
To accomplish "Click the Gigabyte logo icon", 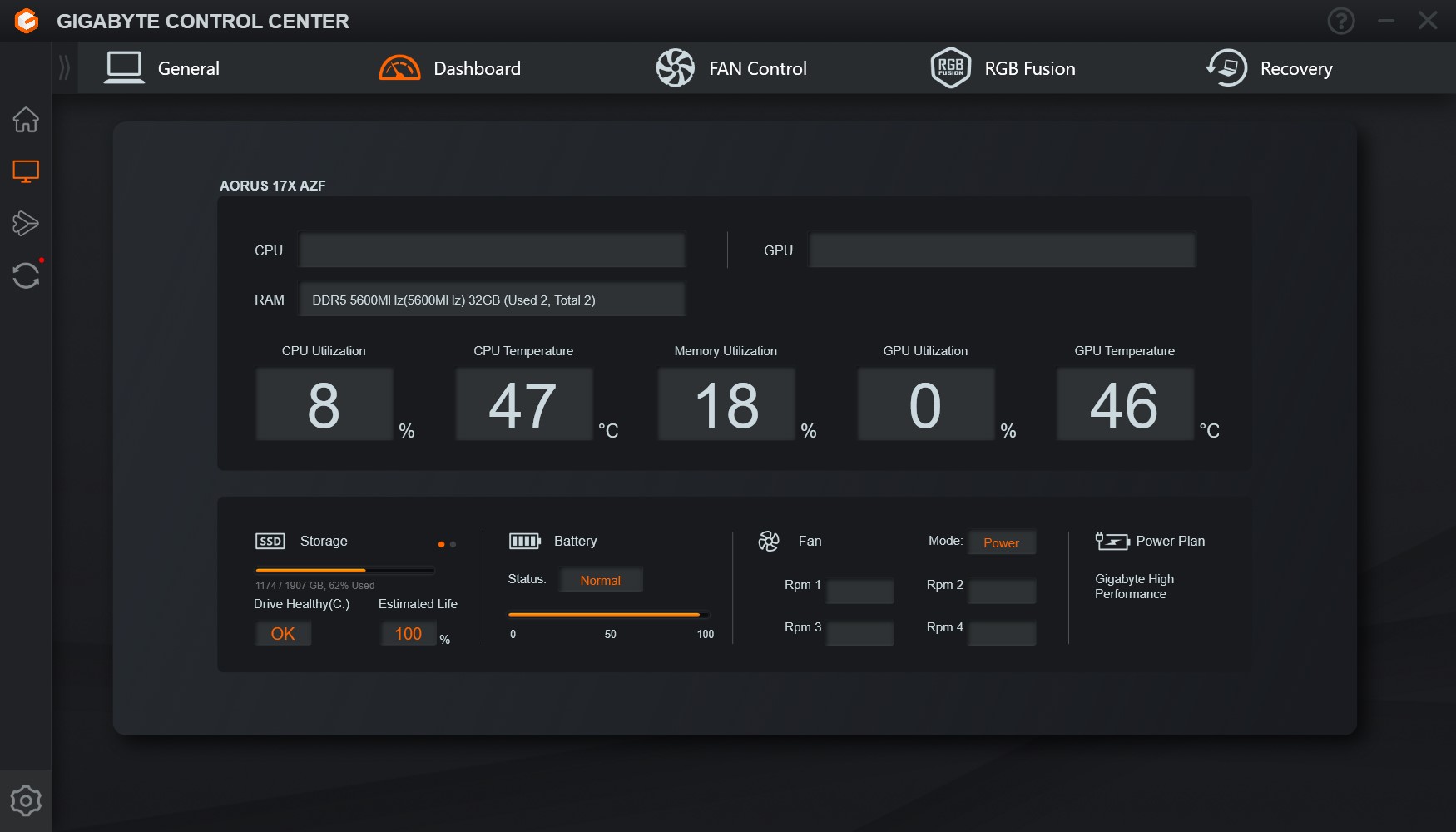I will pyautogui.click(x=27, y=21).
